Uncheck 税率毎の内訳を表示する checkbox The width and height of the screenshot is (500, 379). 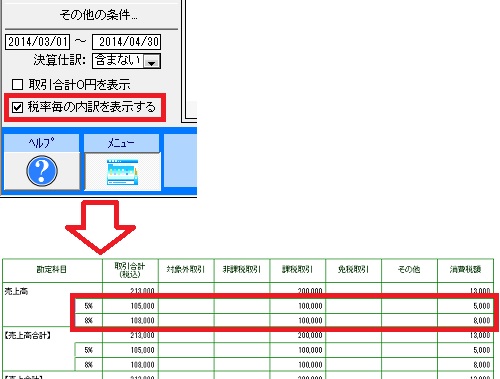(x=17, y=107)
